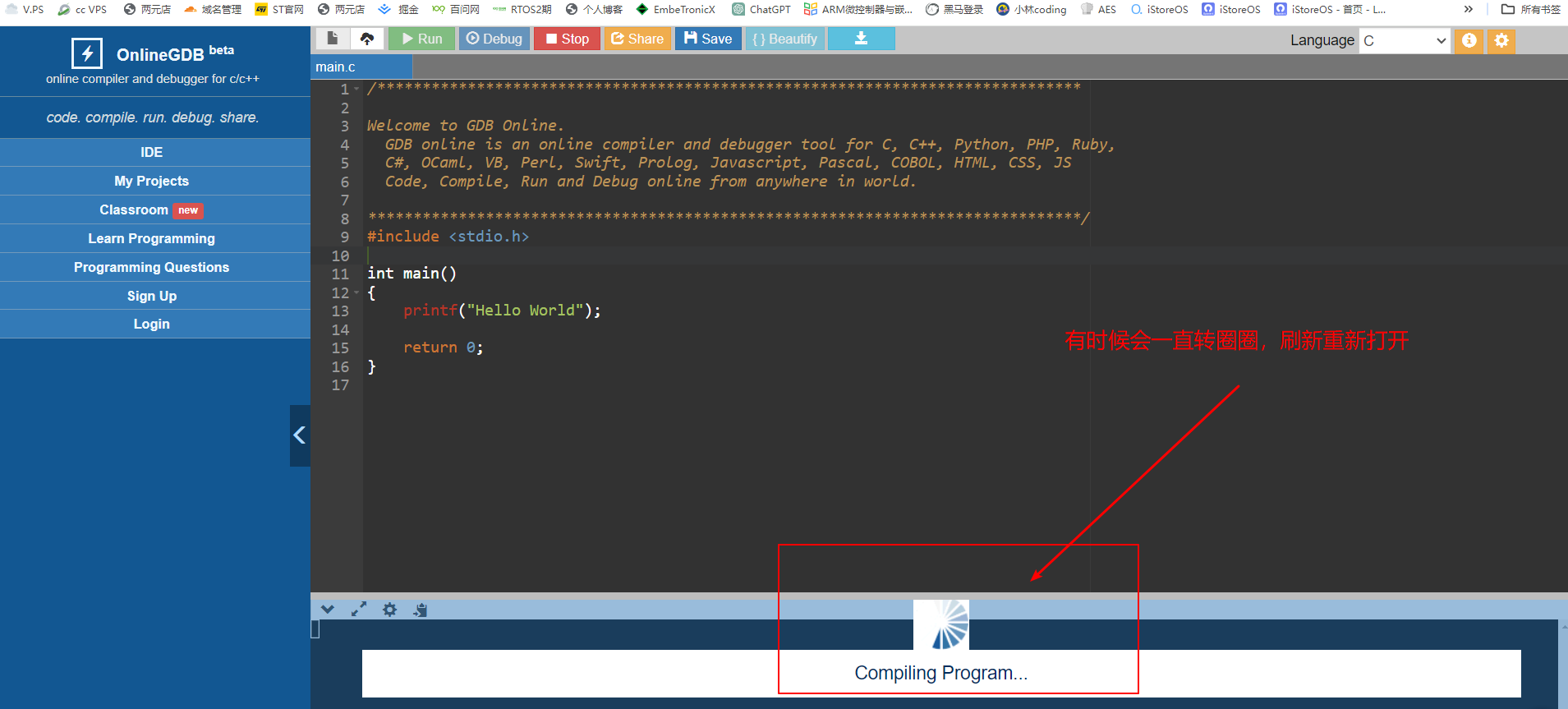Open My Projects in sidebar
Image resolution: width=1568 pixels, height=709 pixels.
[x=152, y=181]
